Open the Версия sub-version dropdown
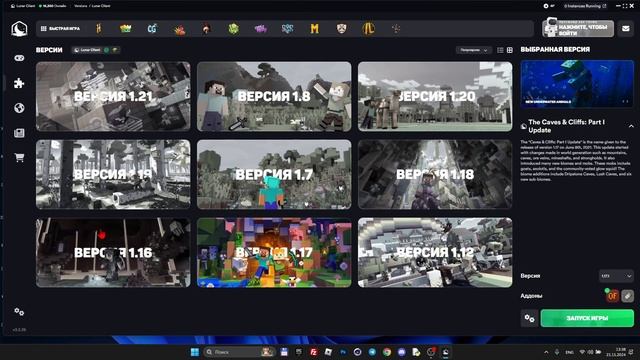This screenshot has height=360, width=640. tap(616, 276)
